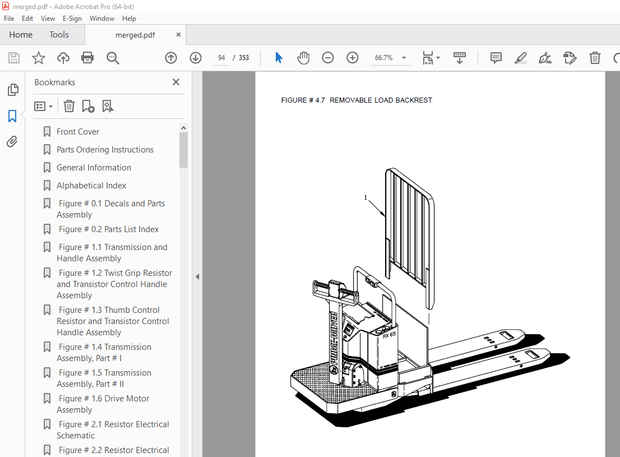Go to the previous page arrow

coord(171,58)
